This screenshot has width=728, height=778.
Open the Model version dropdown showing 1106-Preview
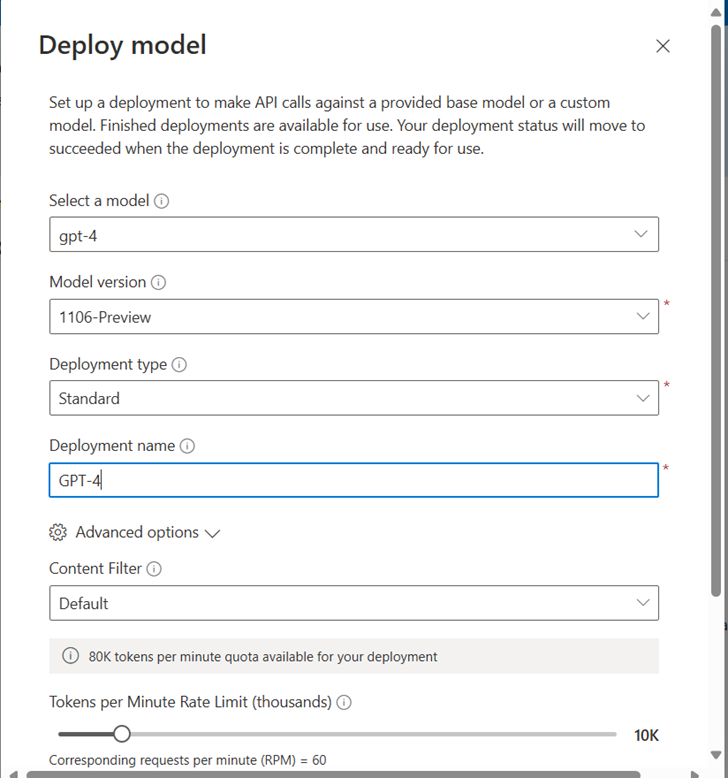click(353, 317)
